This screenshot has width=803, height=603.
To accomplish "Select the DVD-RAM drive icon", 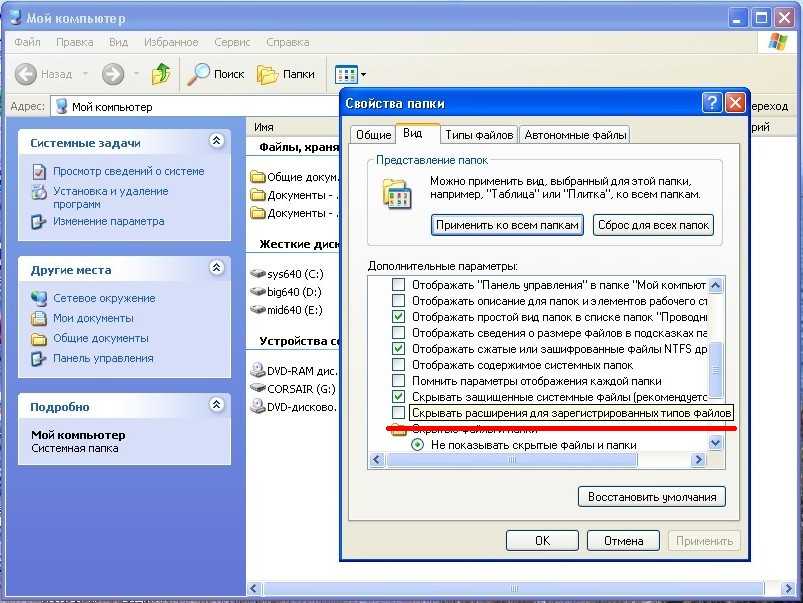I will pyautogui.click(x=258, y=370).
